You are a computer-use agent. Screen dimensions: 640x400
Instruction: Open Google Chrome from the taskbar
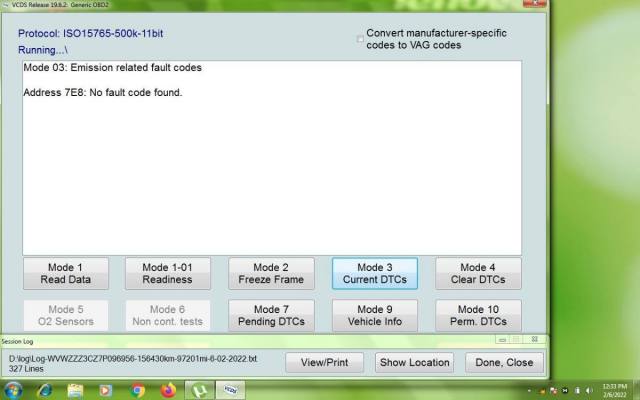click(x=138, y=390)
